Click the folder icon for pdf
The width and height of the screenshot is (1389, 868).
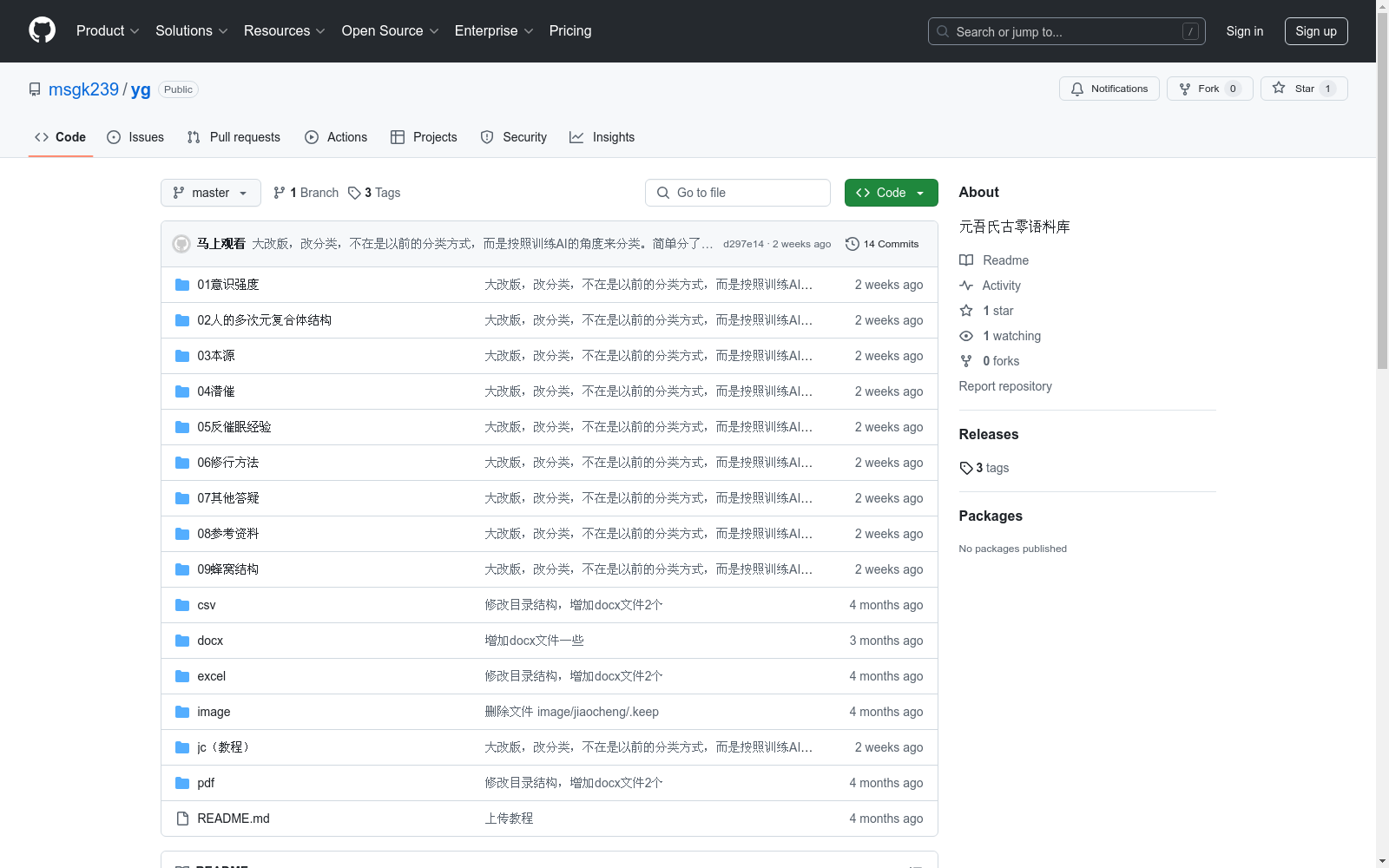[182, 783]
